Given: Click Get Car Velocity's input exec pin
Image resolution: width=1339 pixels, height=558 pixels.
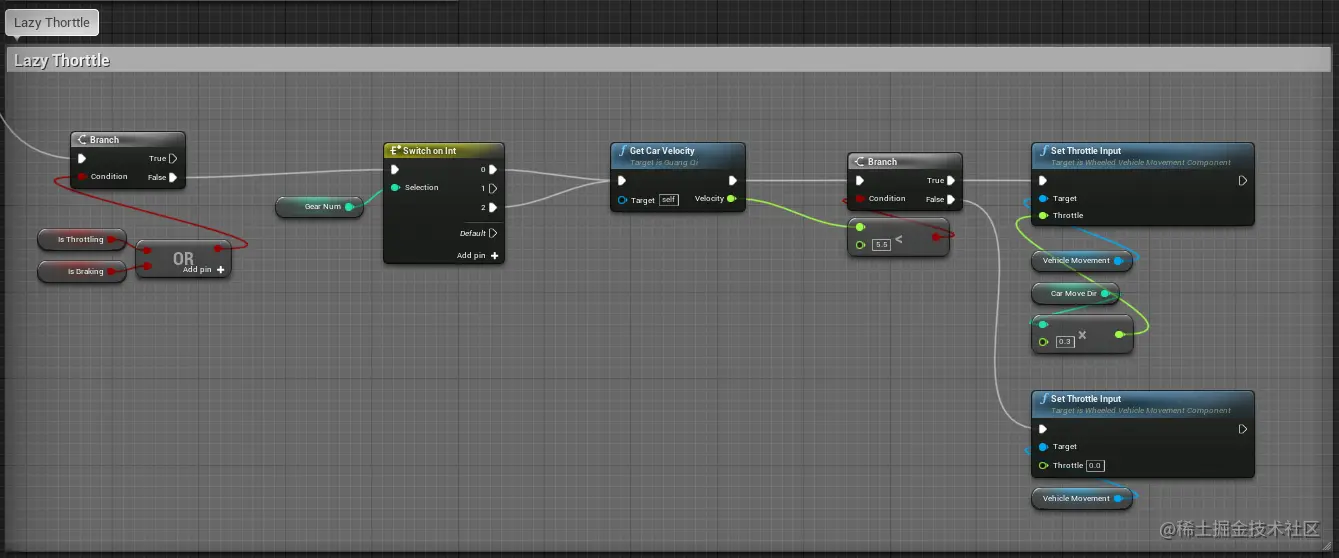Looking at the screenshot, I should click(622, 181).
